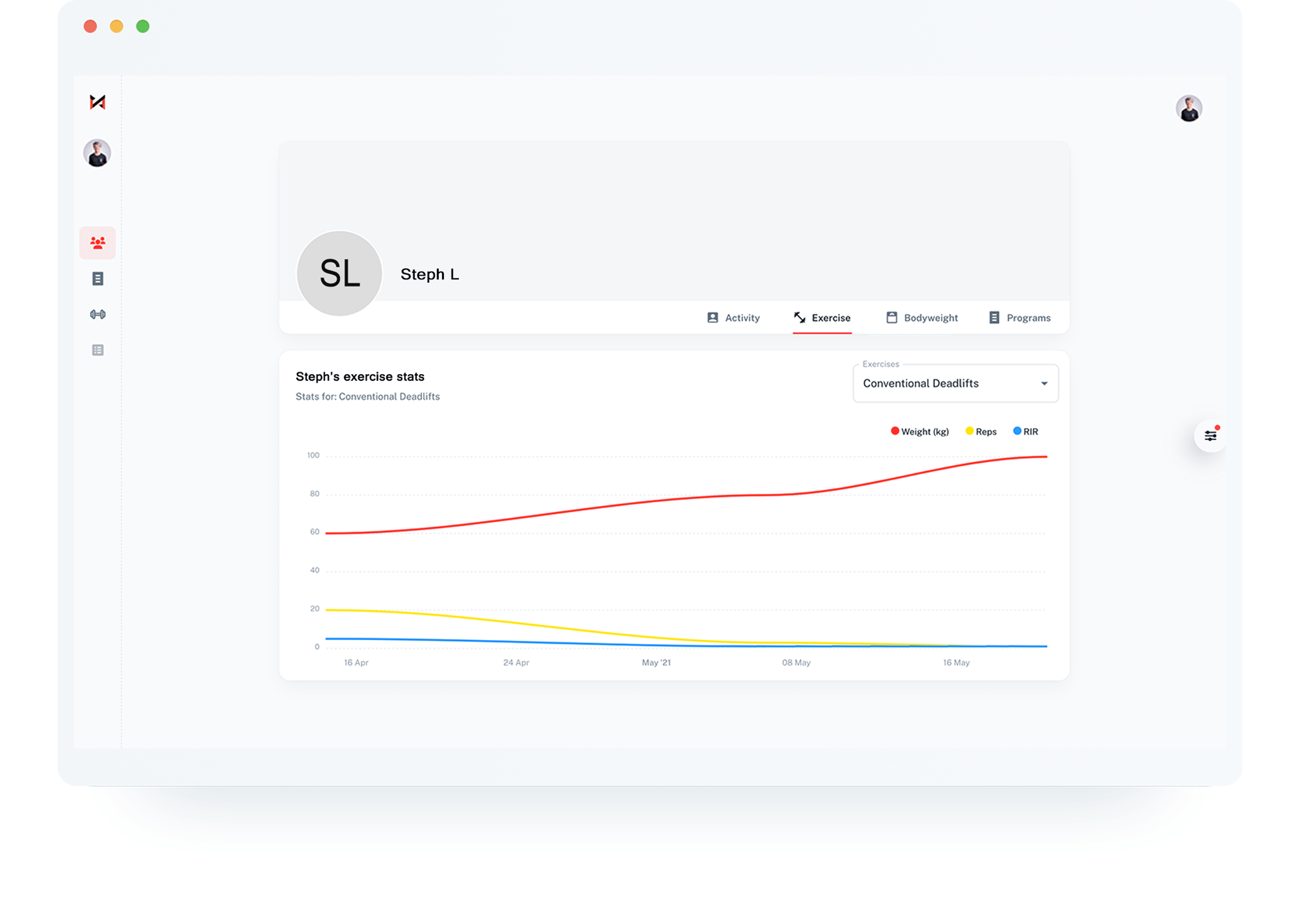Click the Steph L name heading
1300x924 pixels.
(430, 274)
